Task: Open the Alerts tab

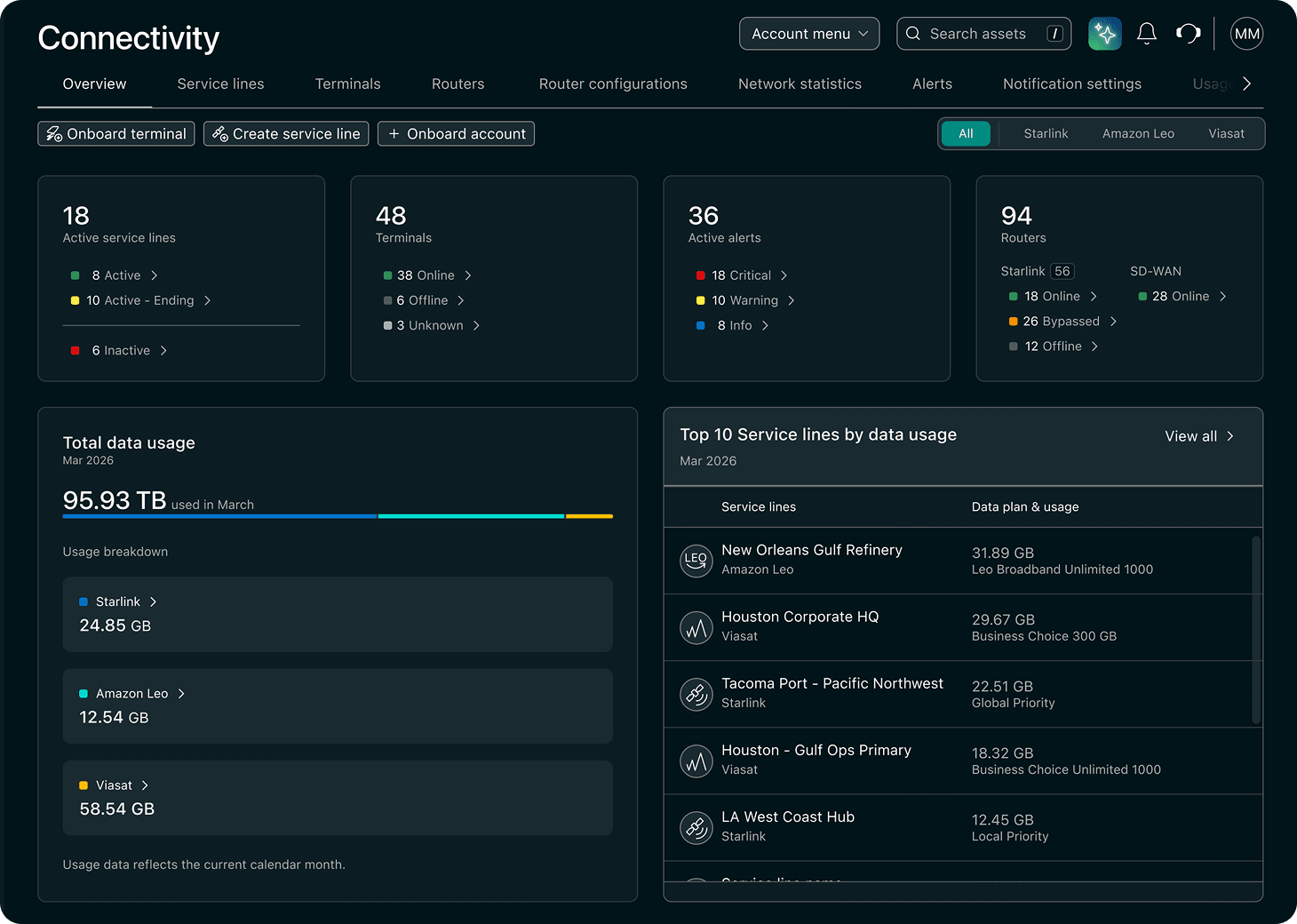Action: [x=932, y=84]
